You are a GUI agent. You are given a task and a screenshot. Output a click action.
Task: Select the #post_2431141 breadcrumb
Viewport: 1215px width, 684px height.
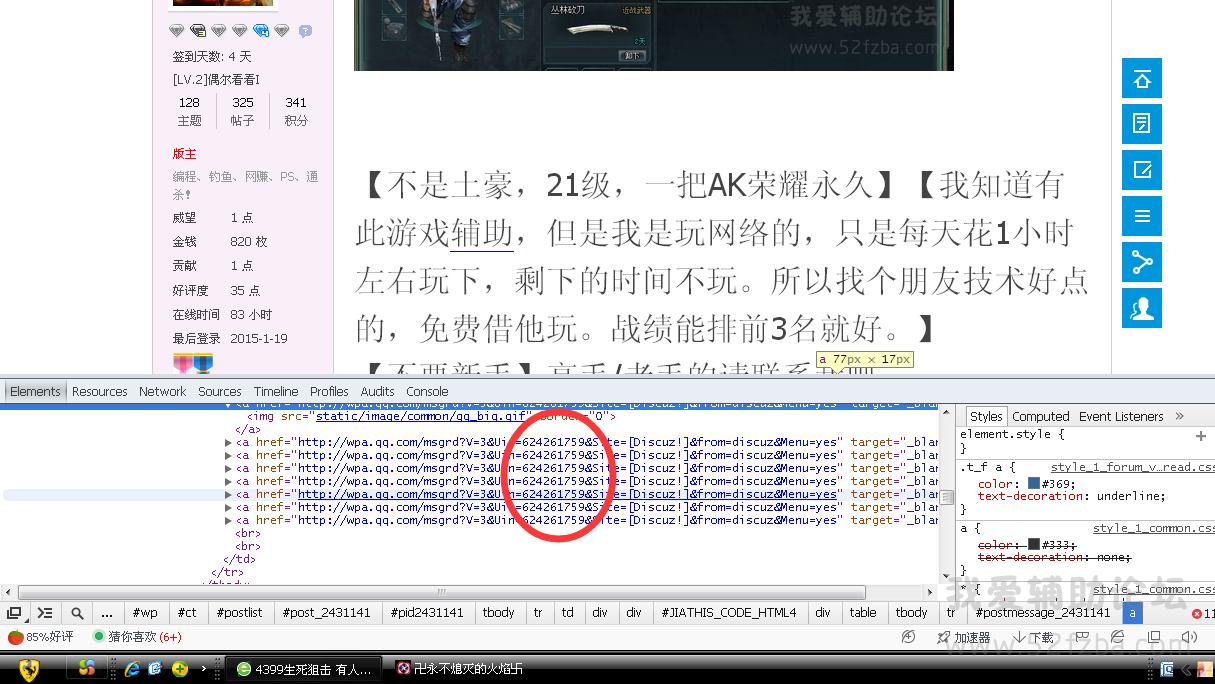tap(326, 613)
